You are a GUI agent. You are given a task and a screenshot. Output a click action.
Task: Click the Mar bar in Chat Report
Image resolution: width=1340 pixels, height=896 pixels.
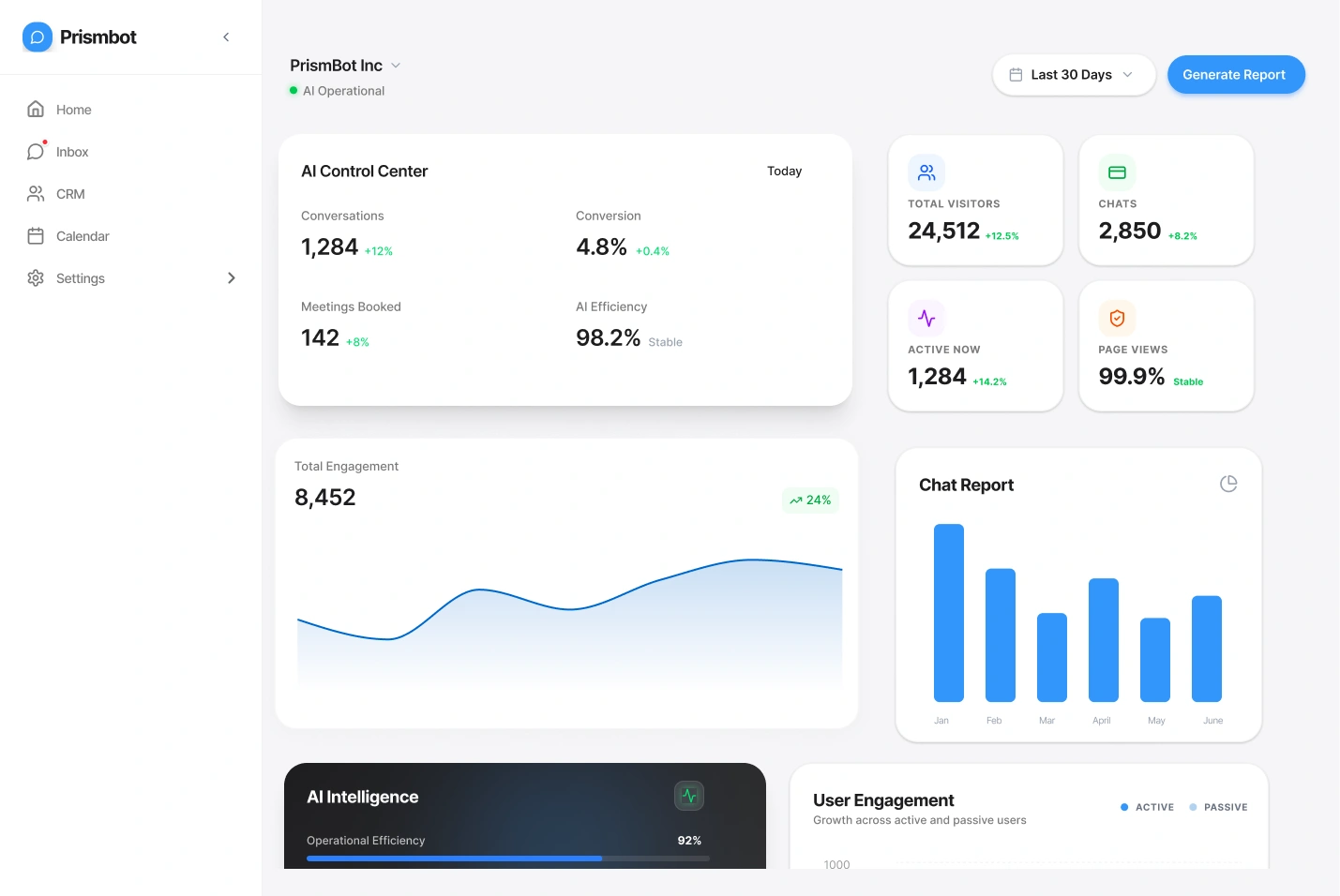coord(1052,657)
